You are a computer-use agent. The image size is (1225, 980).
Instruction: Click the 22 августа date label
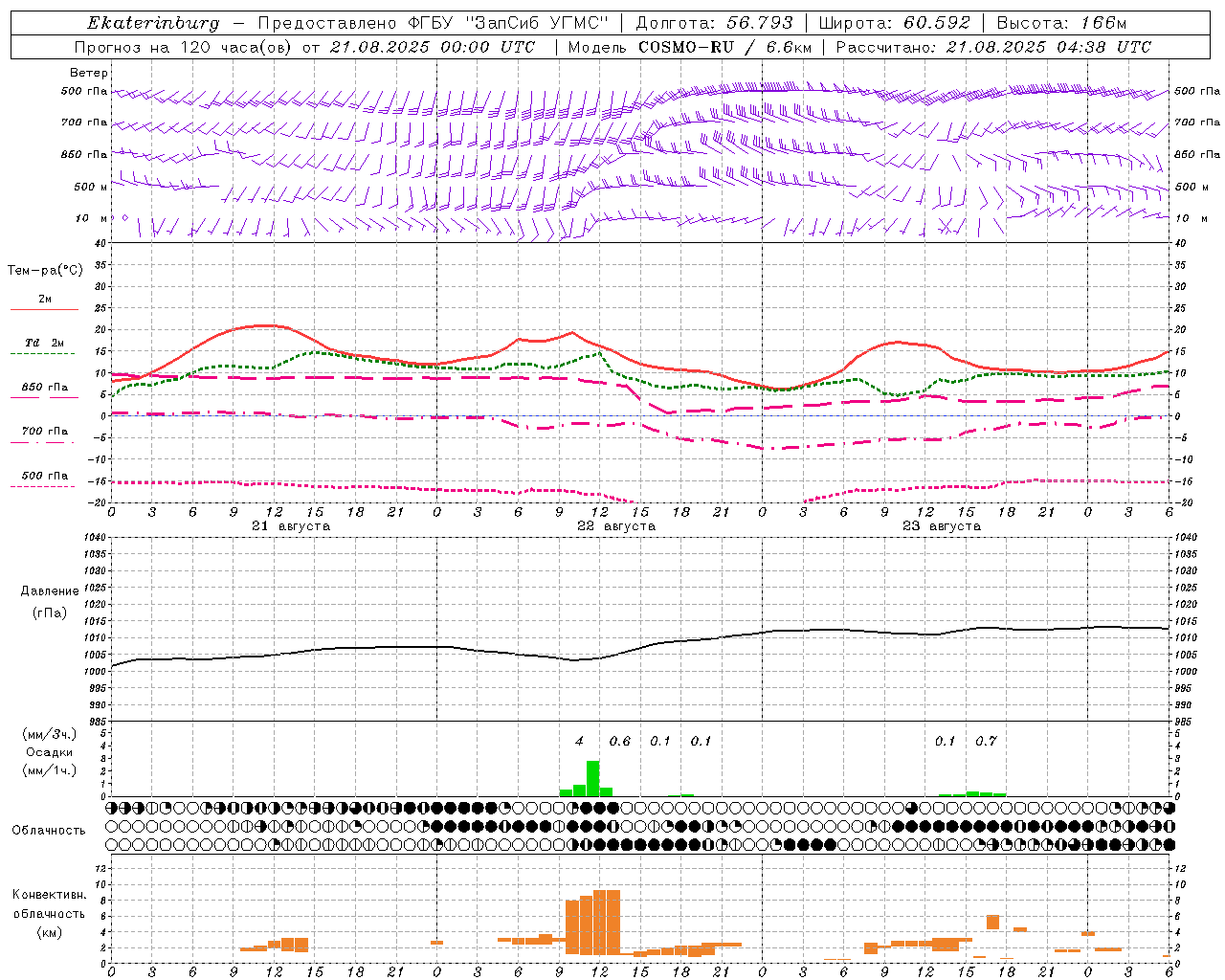click(616, 526)
